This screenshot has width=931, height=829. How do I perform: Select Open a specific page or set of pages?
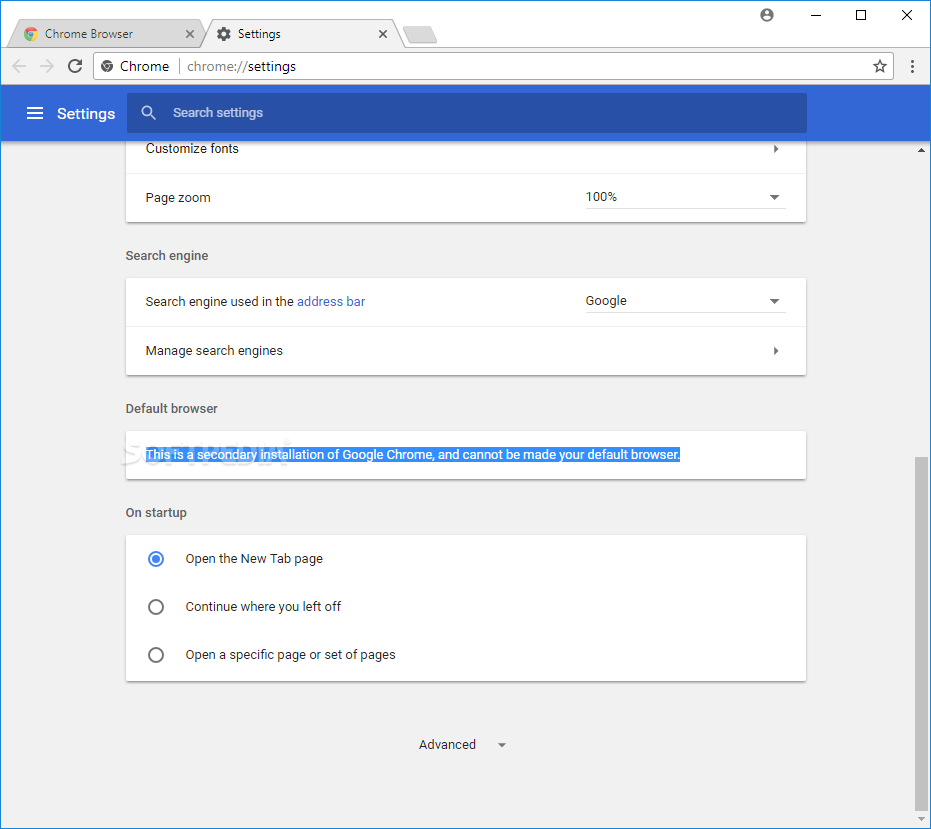156,655
